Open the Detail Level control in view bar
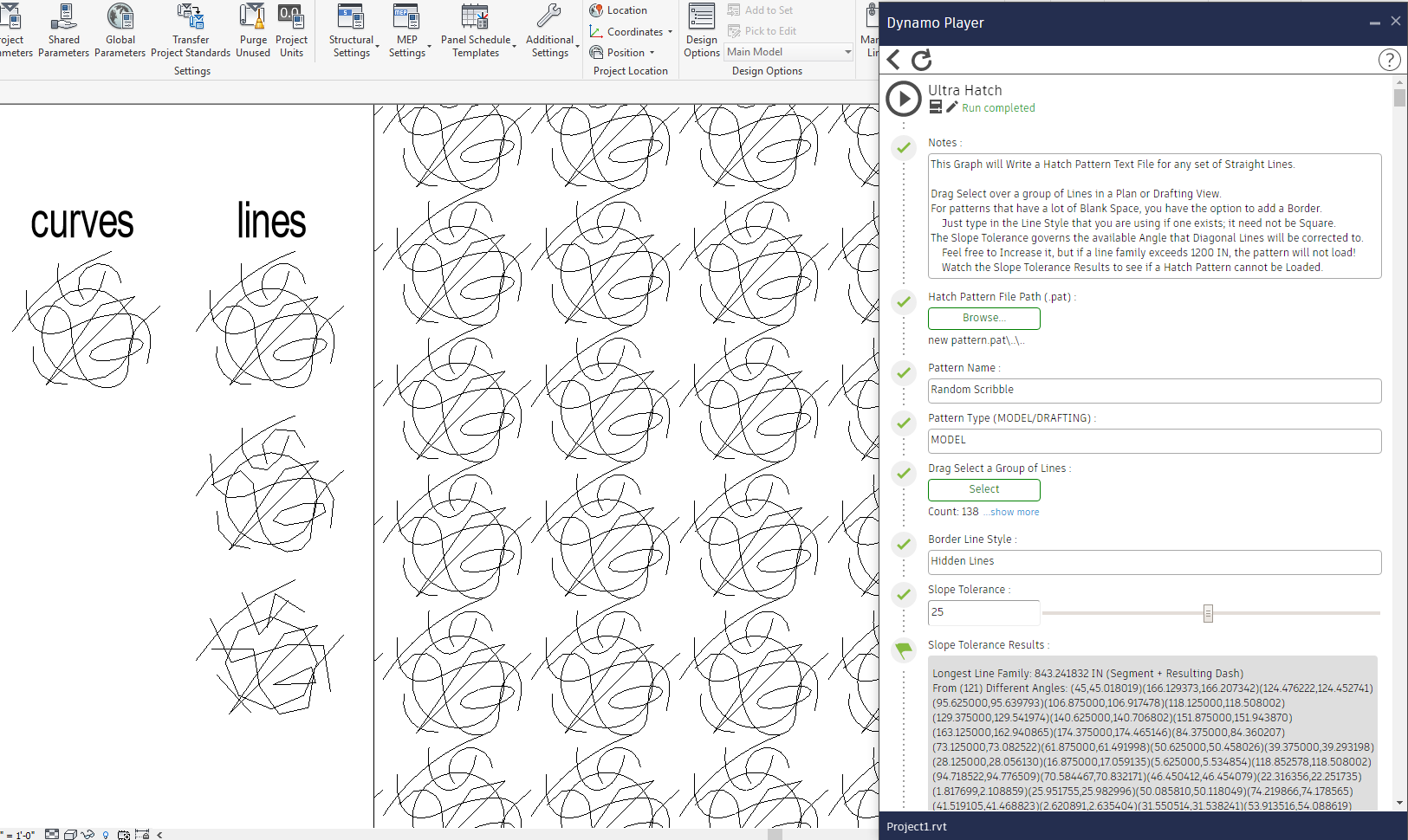Screen dimensions: 1408x840 point(52,834)
